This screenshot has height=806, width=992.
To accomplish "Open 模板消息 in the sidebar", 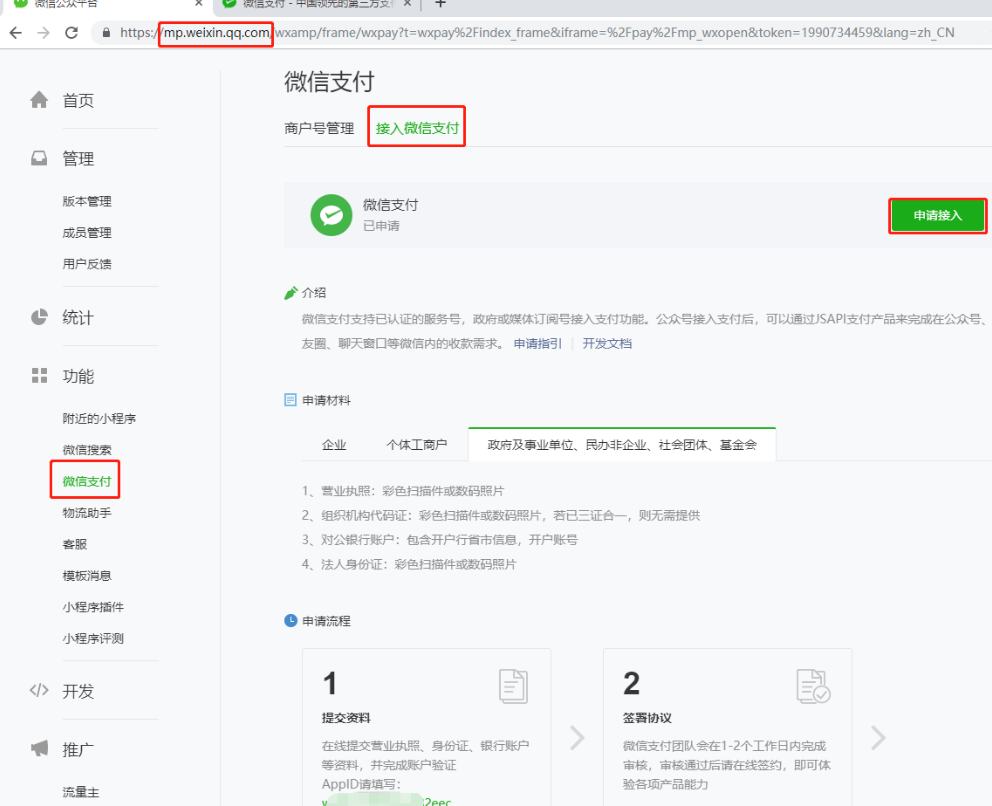I will point(87,576).
